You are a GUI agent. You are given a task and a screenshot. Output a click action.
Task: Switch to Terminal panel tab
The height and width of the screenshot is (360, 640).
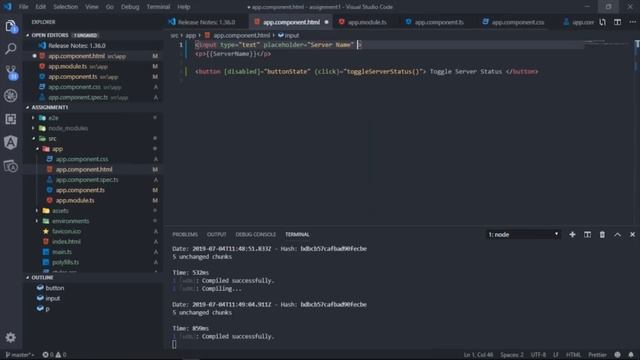coord(297,234)
